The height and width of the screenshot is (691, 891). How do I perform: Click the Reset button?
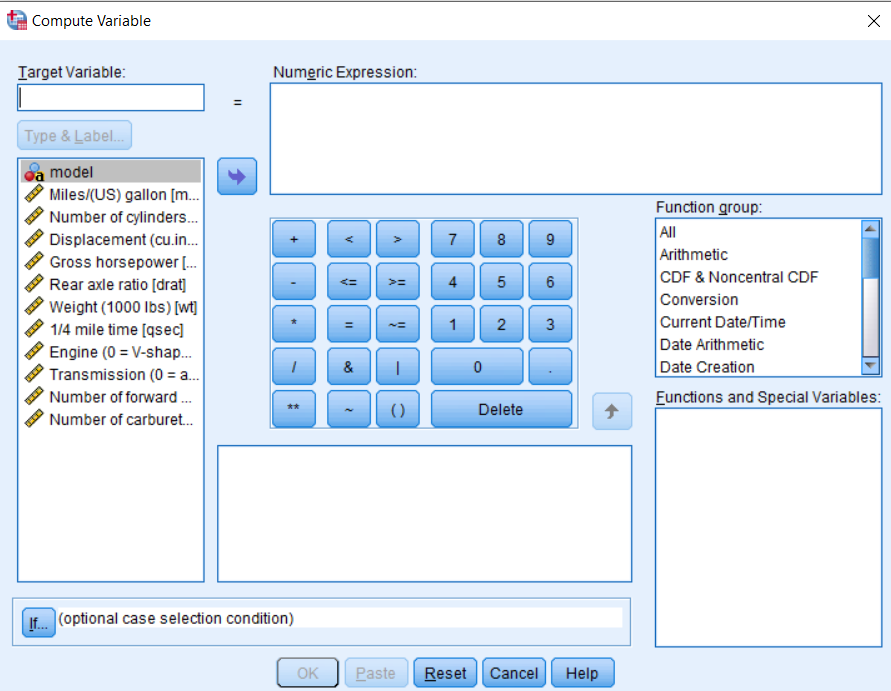pos(445,673)
